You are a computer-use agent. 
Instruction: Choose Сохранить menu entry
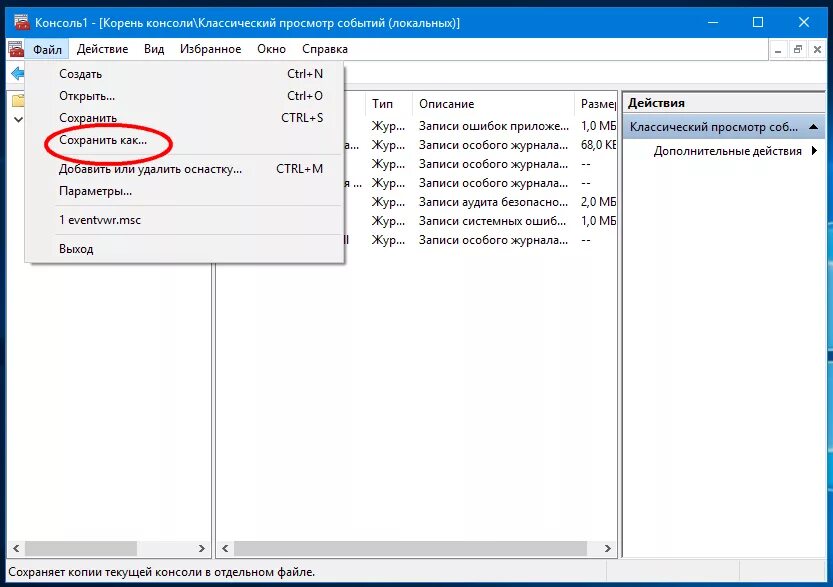tap(184, 118)
